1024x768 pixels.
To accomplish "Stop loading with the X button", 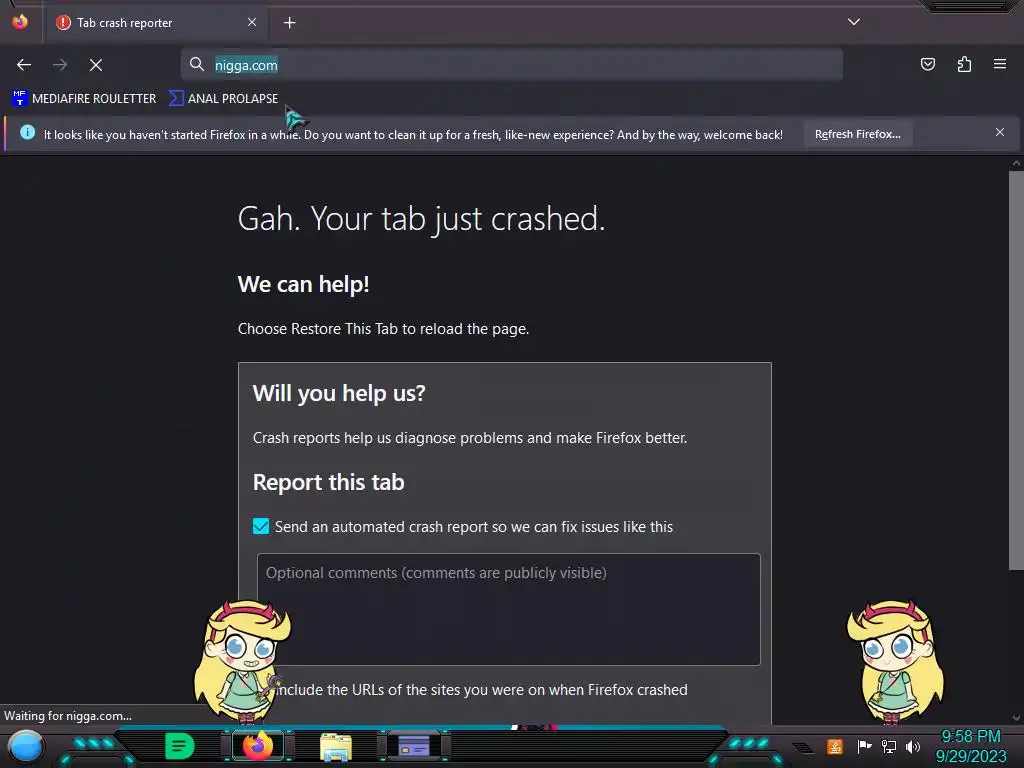I will [x=96, y=65].
